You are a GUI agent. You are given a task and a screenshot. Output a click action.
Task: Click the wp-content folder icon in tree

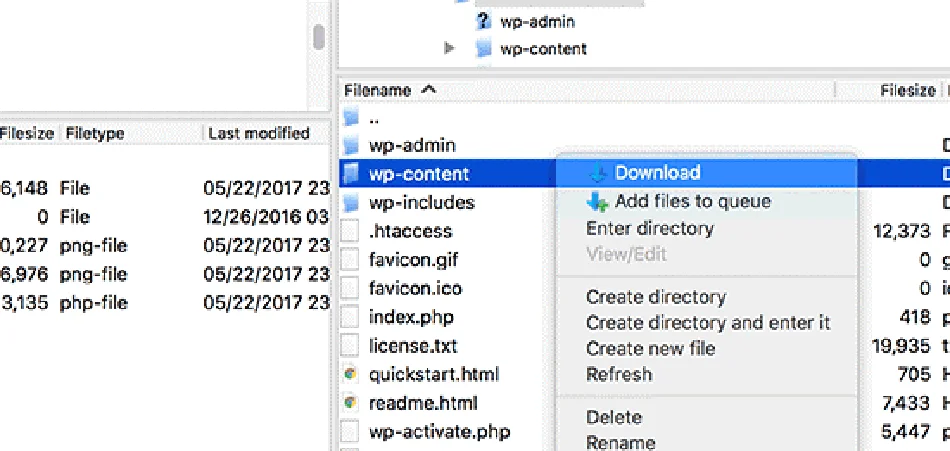(484, 48)
